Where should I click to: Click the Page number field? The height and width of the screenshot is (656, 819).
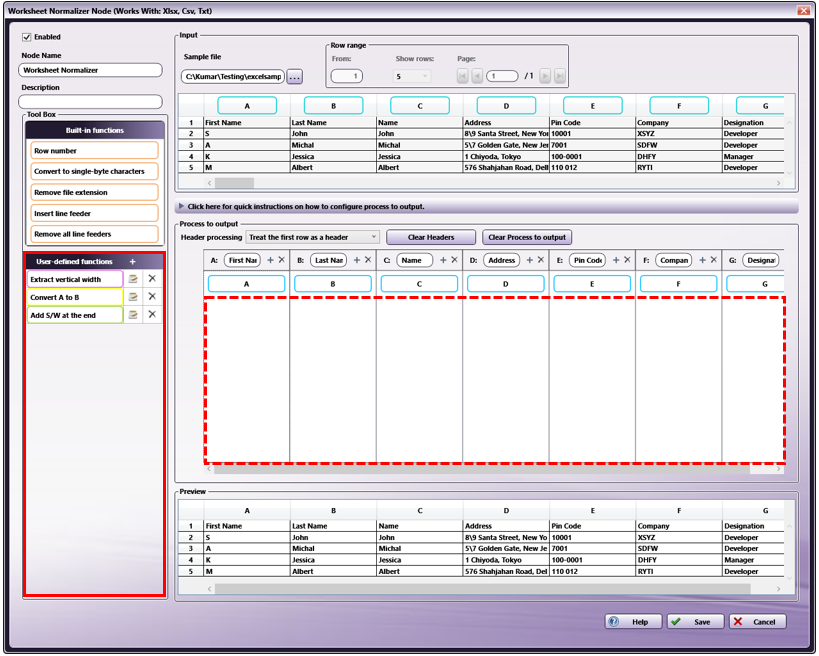click(x=502, y=76)
